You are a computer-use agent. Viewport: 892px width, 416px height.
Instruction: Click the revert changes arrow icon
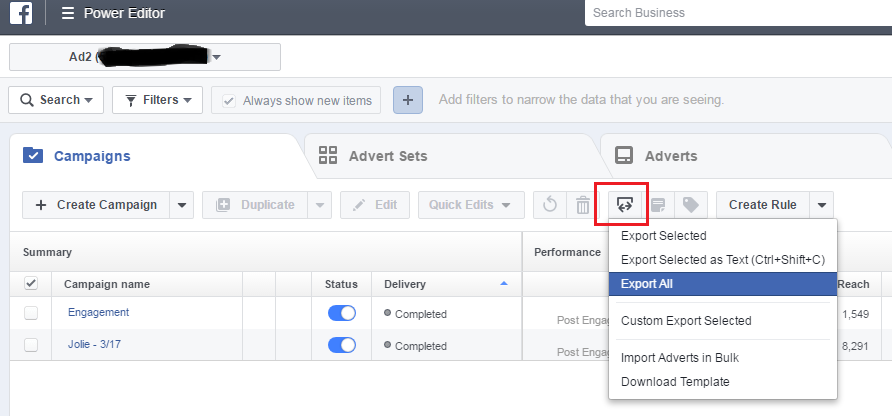[550, 205]
